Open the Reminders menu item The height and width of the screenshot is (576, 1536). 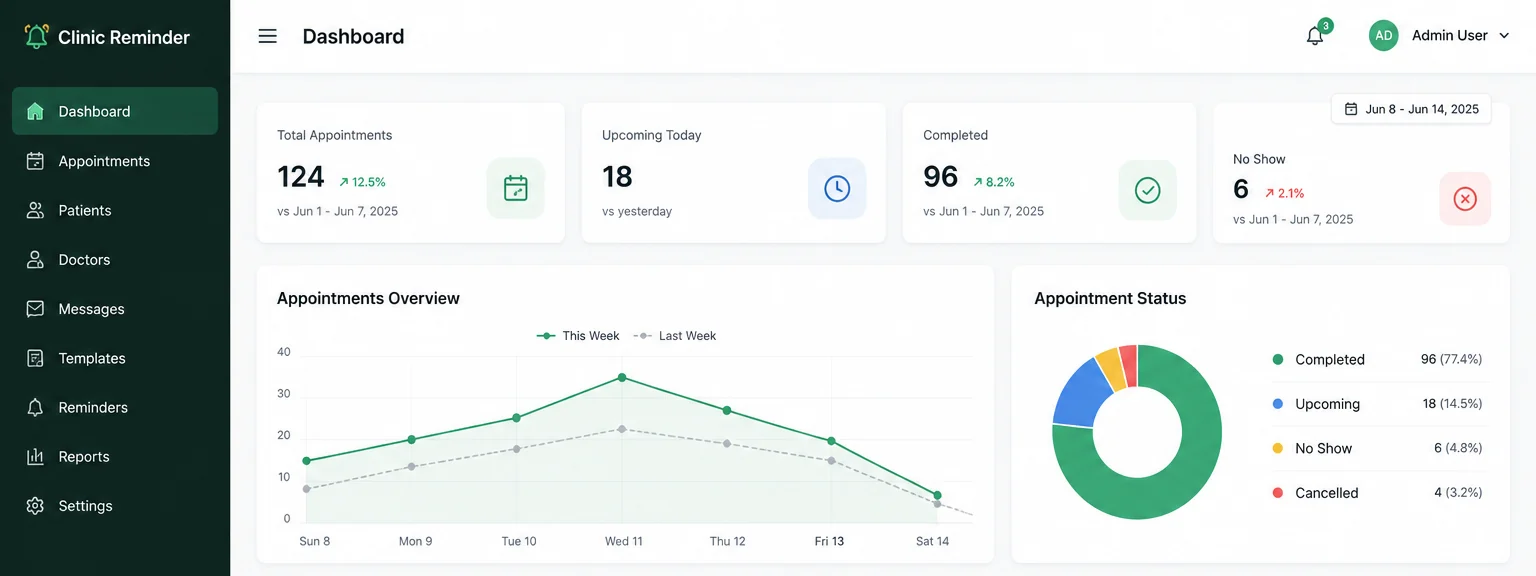pyautogui.click(x=115, y=407)
